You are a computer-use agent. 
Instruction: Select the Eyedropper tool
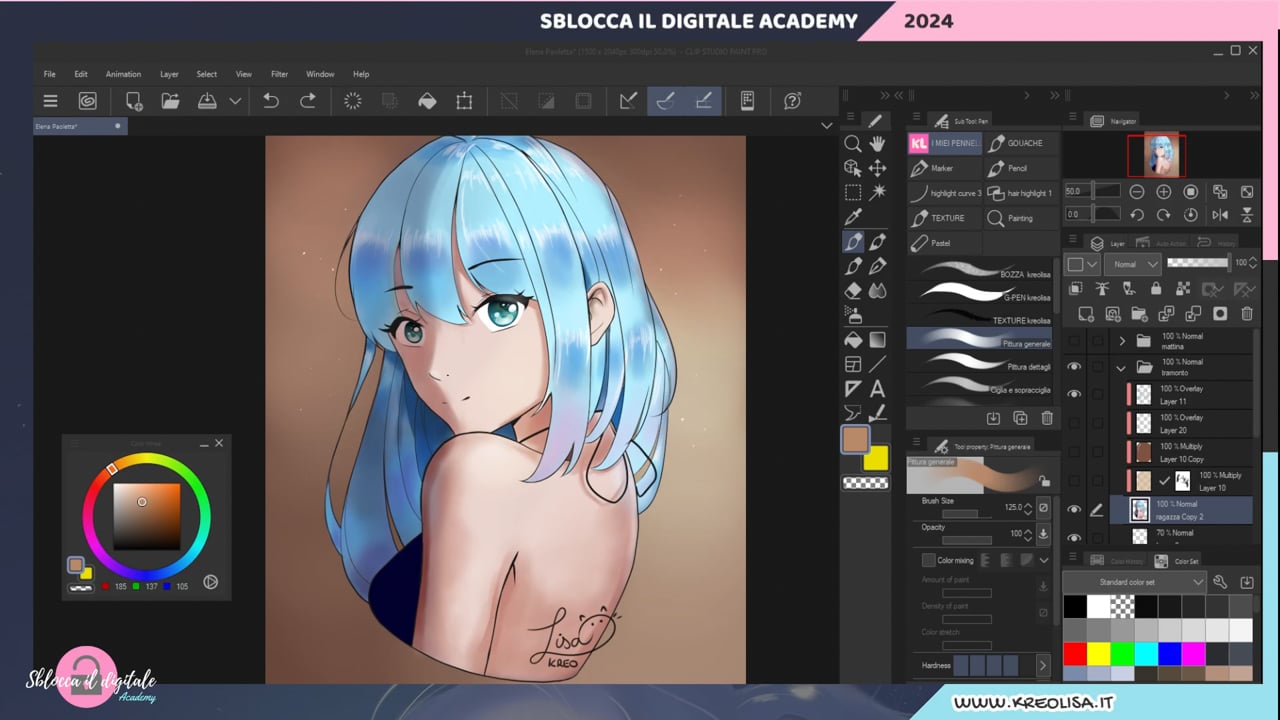(852, 217)
